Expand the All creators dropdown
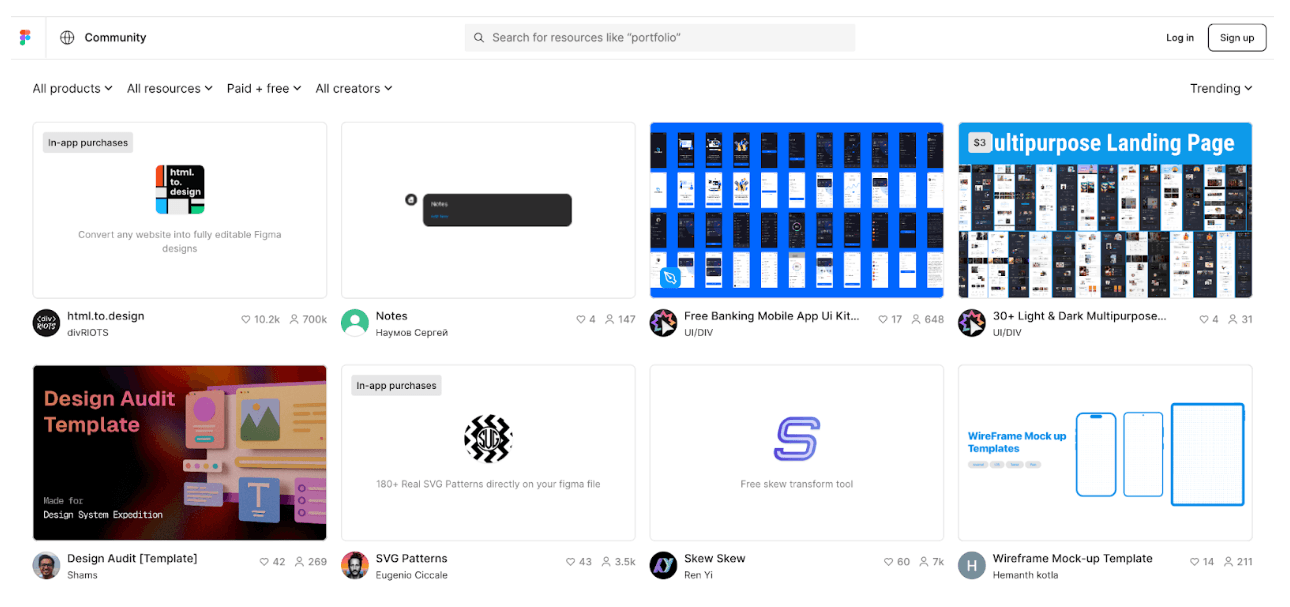This screenshot has width=1290, height=607. [354, 89]
